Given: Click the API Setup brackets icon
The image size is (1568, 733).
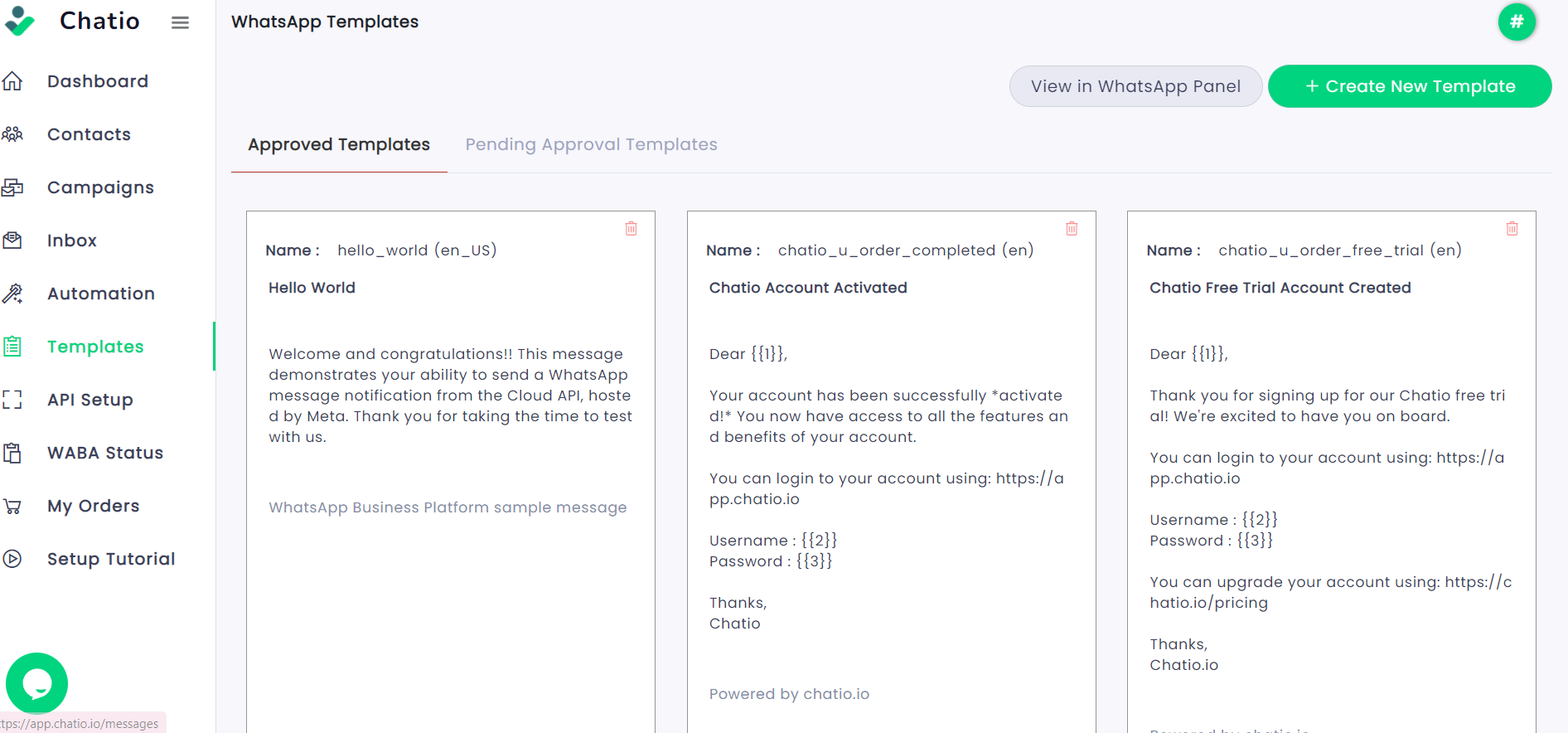Looking at the screenshot, I should tap(12, 400).
